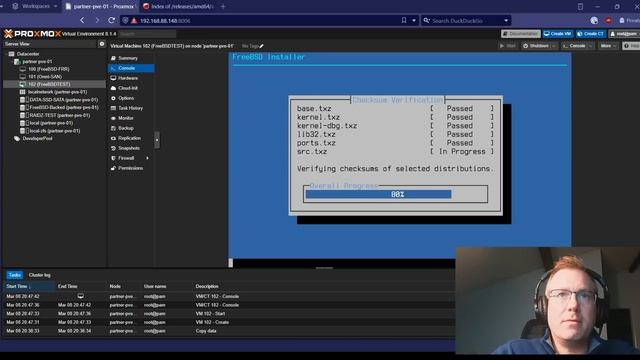Open the Documentation button
This screenshot has width=640, height=360.
tap(520, 34)
